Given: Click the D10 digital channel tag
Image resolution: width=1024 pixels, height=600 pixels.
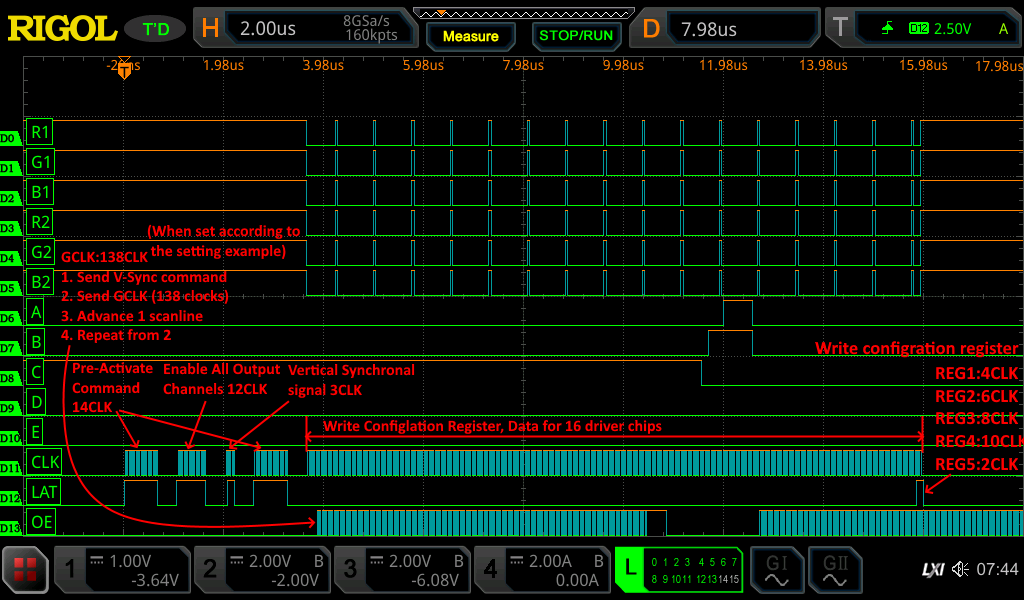Looking at the screenshot, I should [10, 439].
